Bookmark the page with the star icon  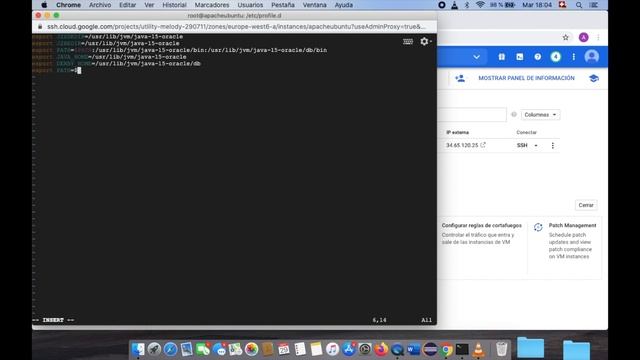(x=565, y=38)
